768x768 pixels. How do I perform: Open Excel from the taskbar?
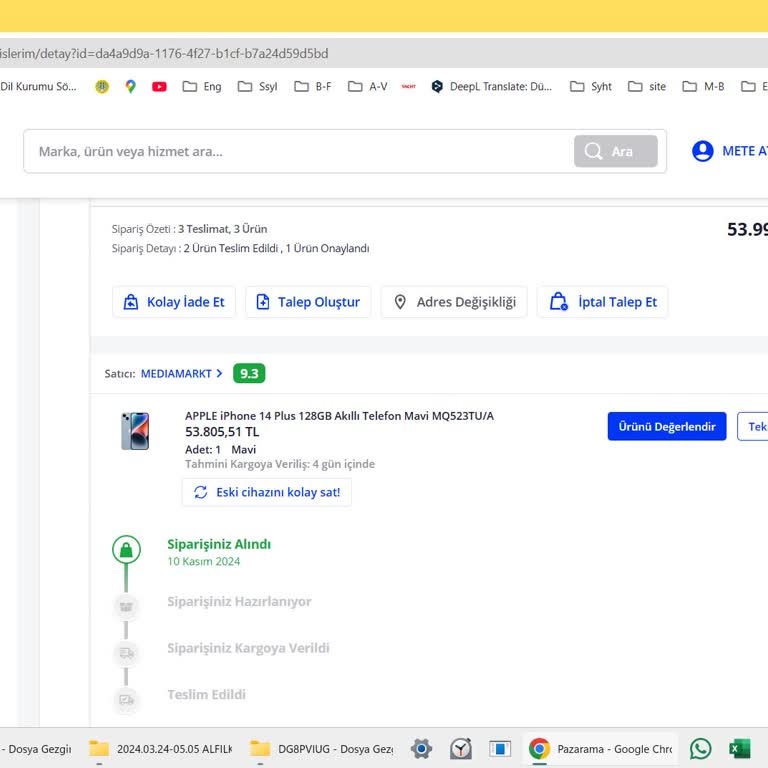pos(740,748)
